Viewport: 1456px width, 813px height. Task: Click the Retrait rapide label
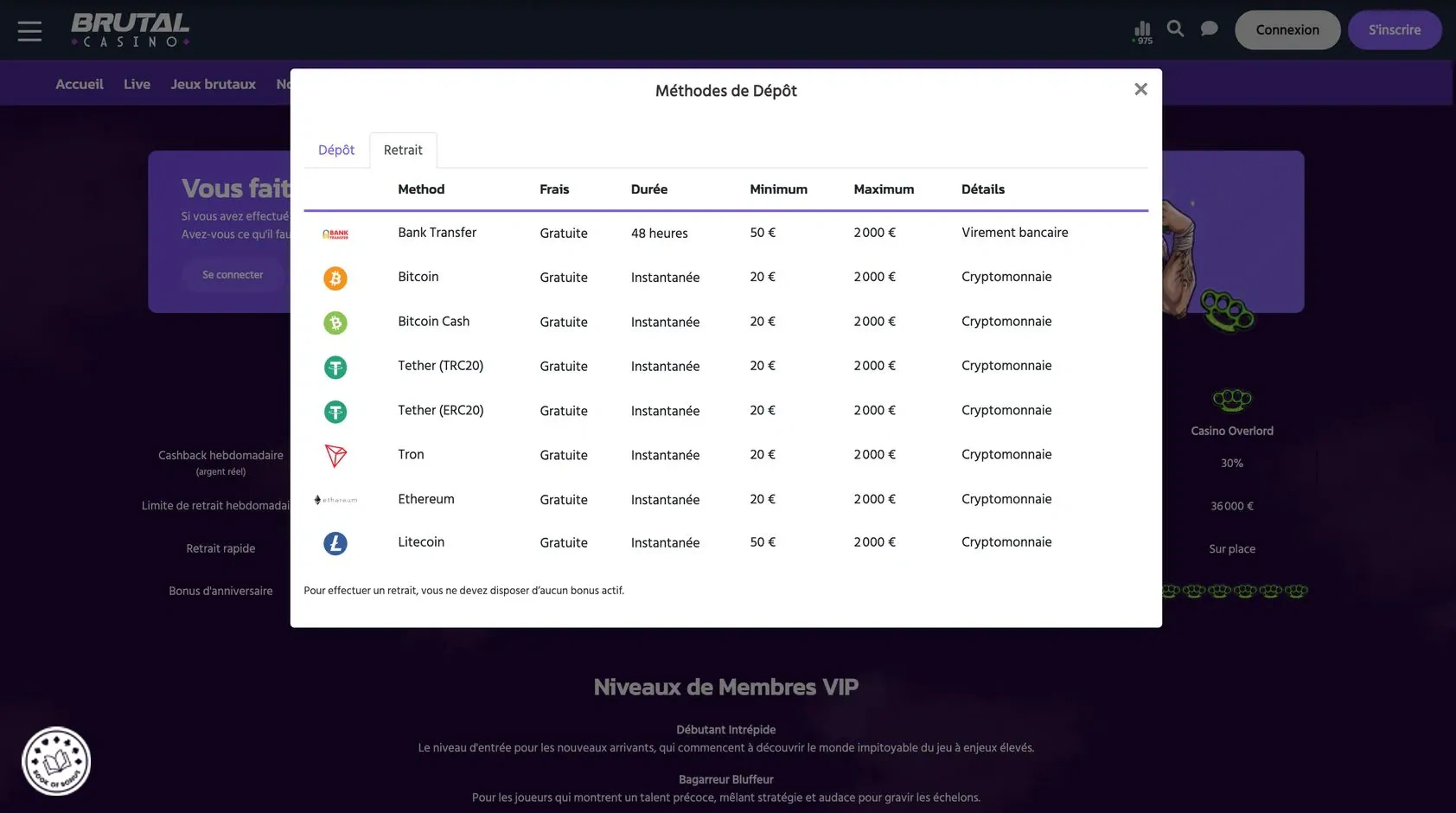tap(220, 548)
